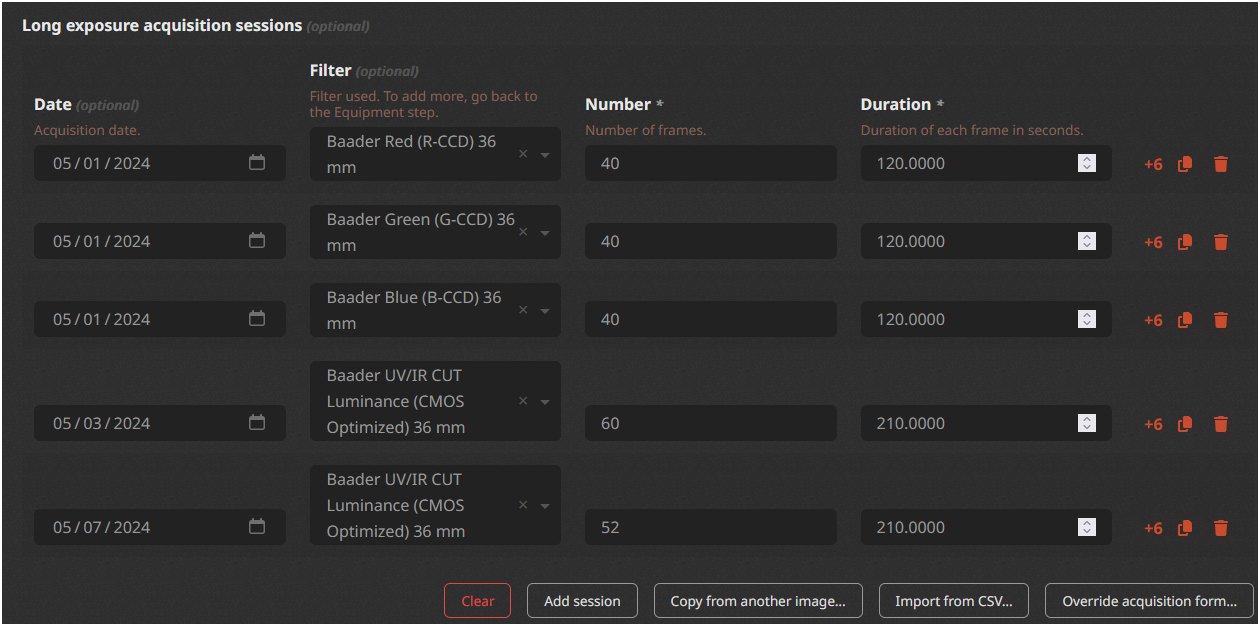
Task: Edit number of frames in Baader Blue row
Action: (711, 319)
